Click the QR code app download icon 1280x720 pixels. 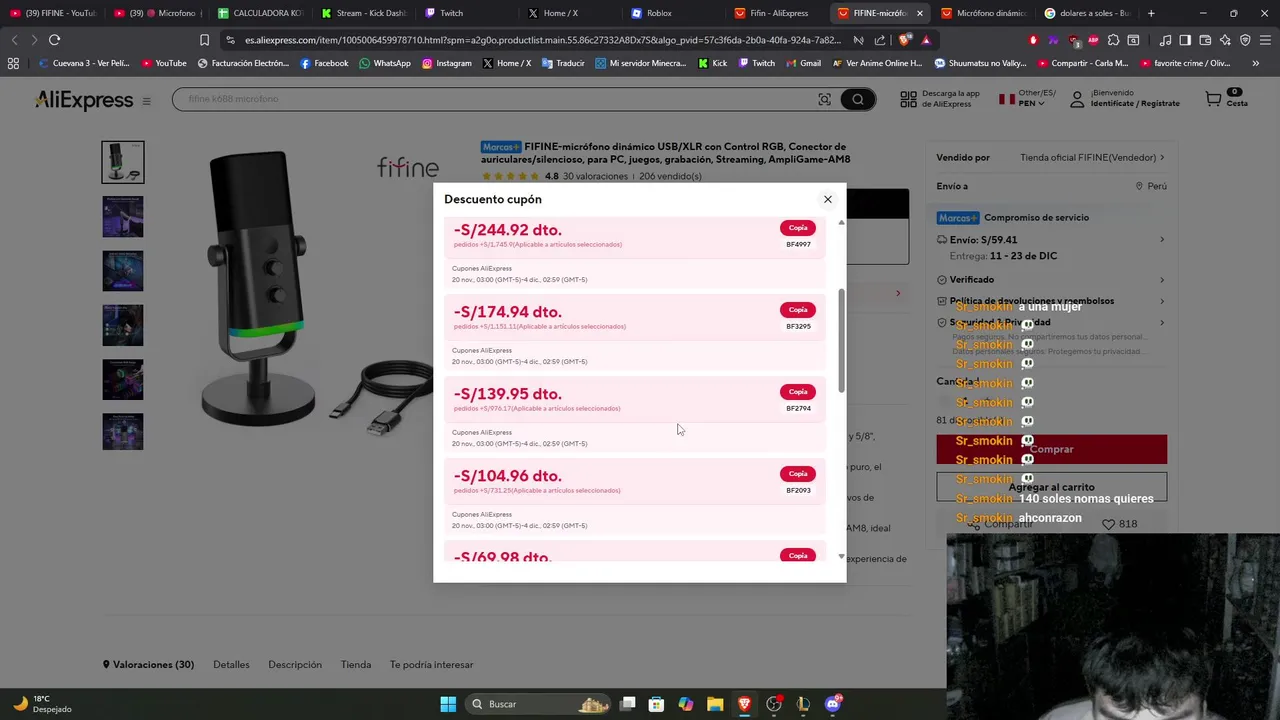[x=908, y=99]
